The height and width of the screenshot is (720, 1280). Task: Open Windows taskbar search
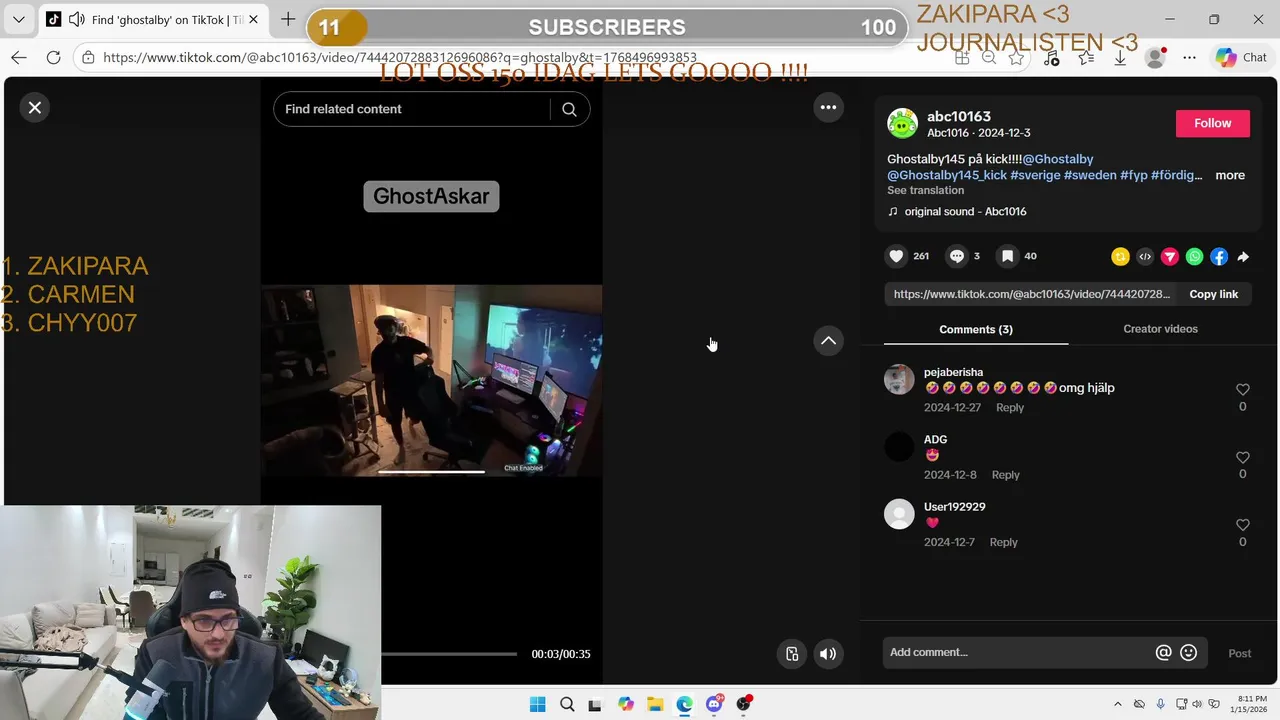pyautogui.click(x=567, y=704)
